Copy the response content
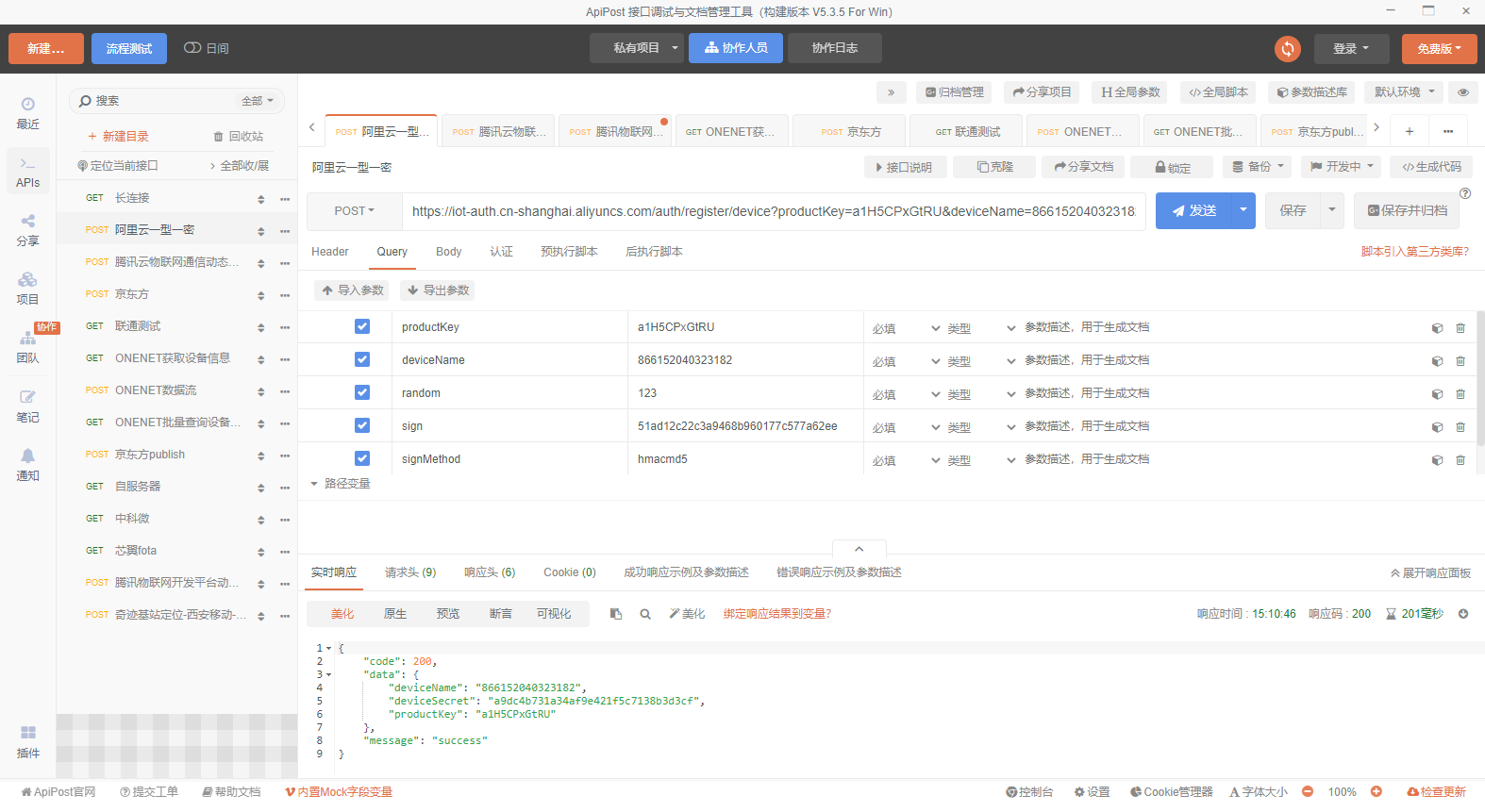 (x=616, y=614)
